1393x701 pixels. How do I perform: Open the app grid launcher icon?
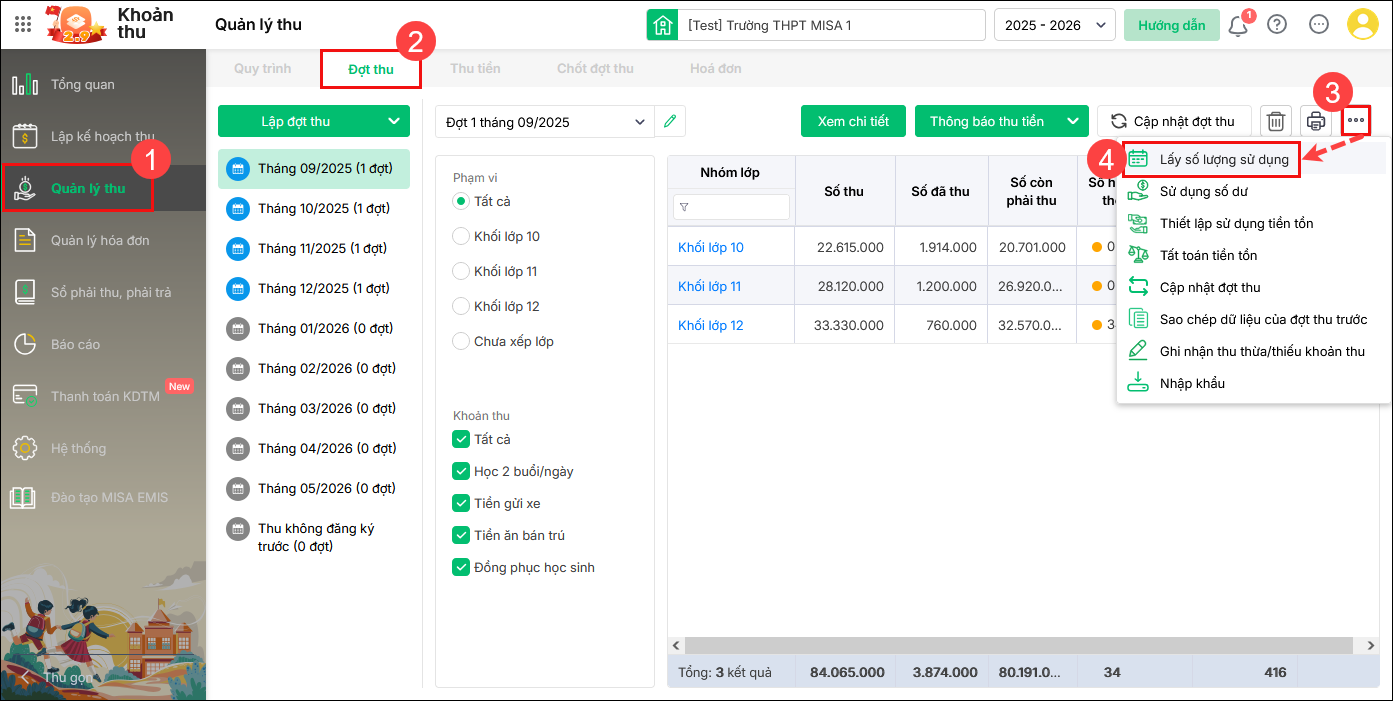click(x=23, y=25)
